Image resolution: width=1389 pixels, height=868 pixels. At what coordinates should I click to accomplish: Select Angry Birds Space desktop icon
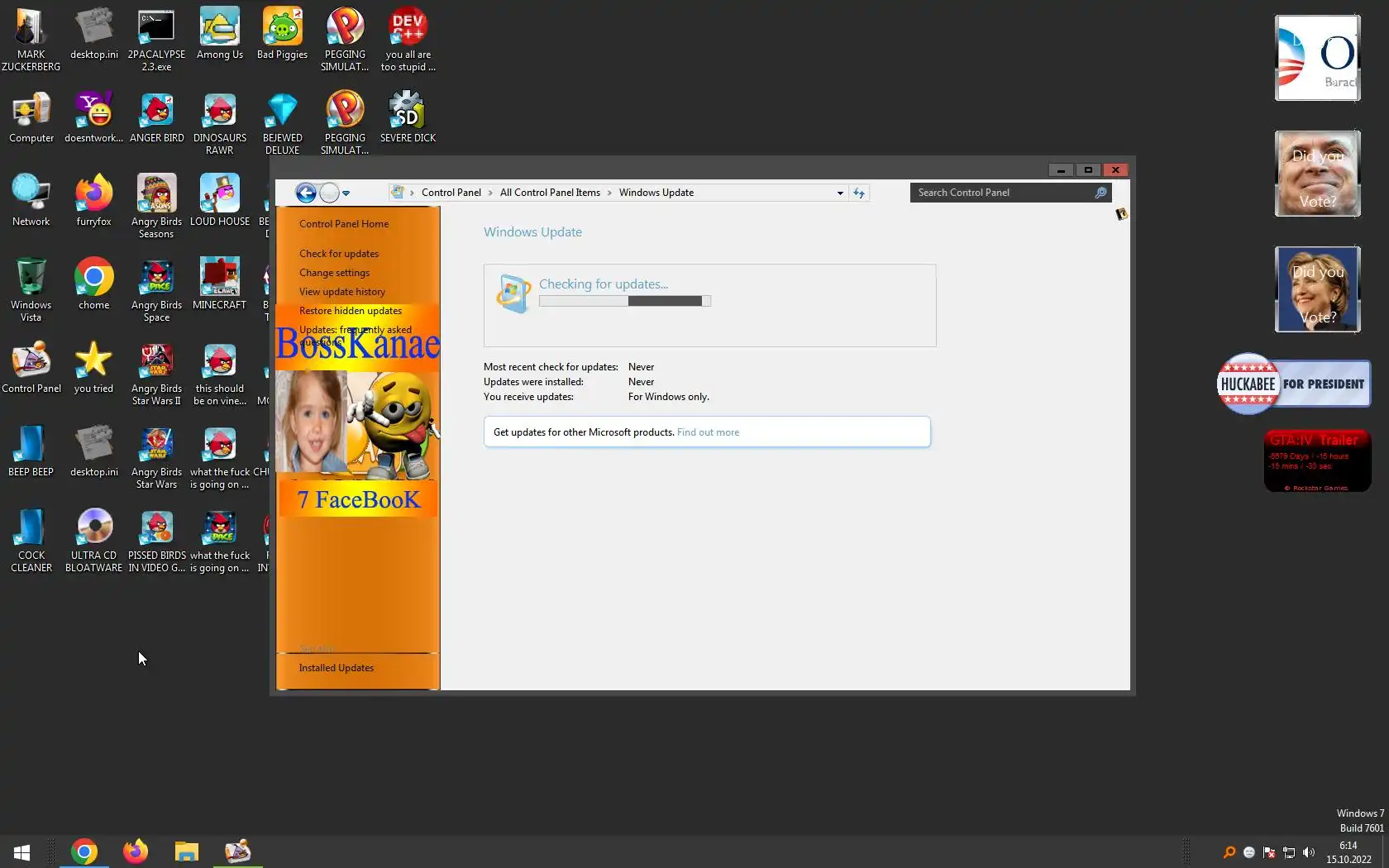156,290
